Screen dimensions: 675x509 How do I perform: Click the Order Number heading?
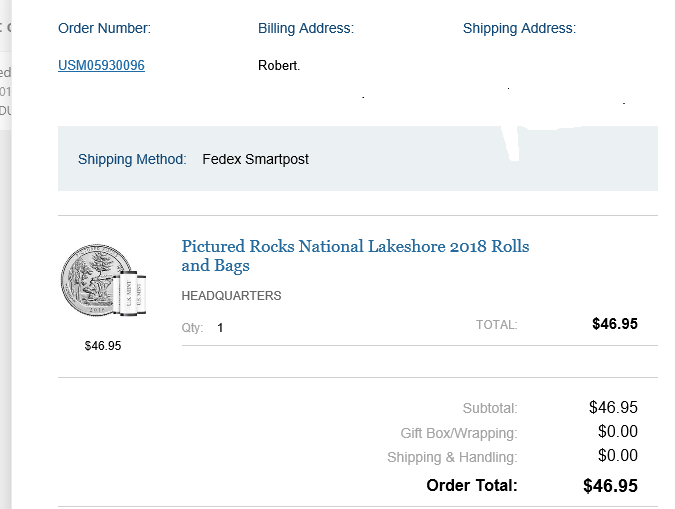pyautogui.click(x=104, y=28)
